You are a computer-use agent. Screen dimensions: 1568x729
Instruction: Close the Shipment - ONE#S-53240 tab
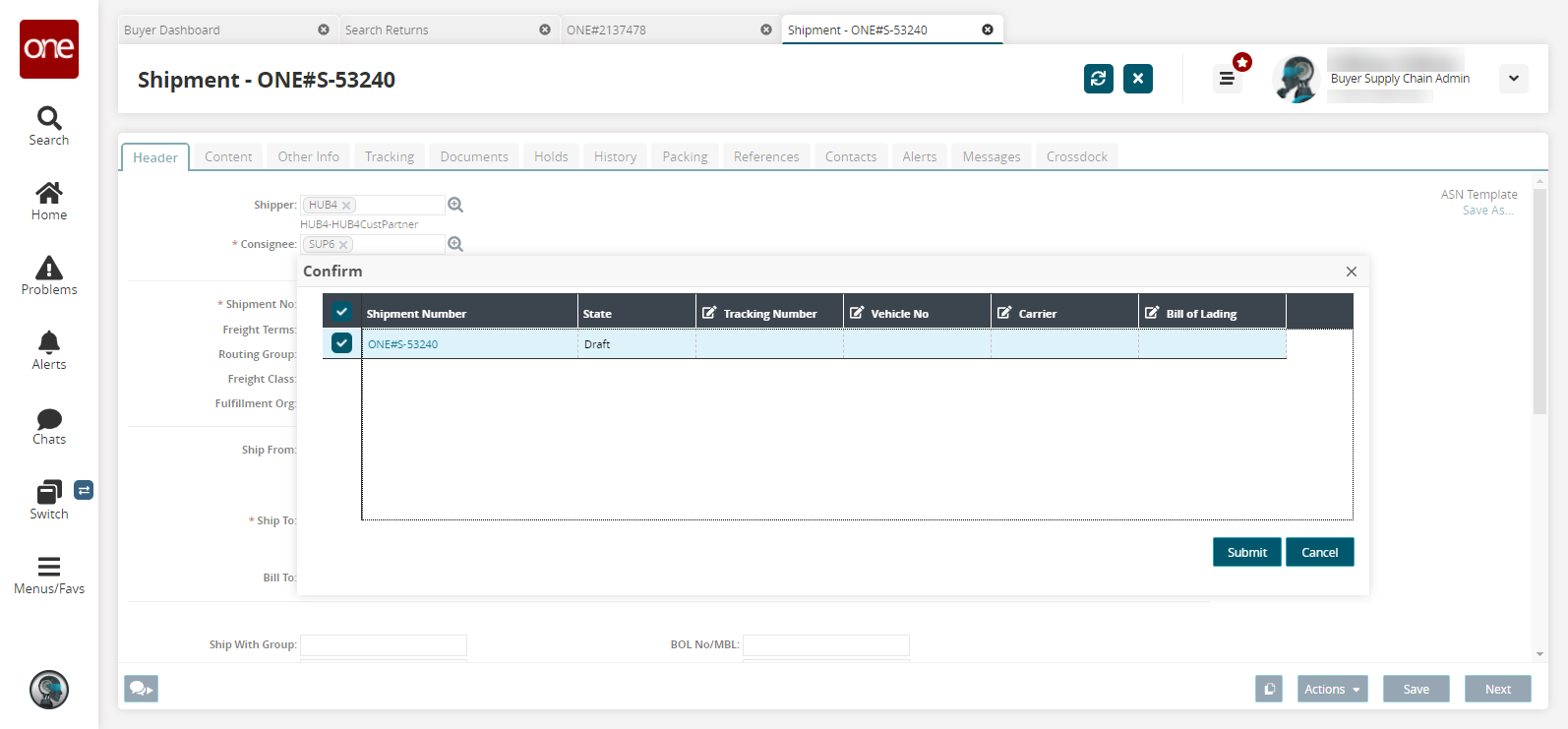coord(988,30)
